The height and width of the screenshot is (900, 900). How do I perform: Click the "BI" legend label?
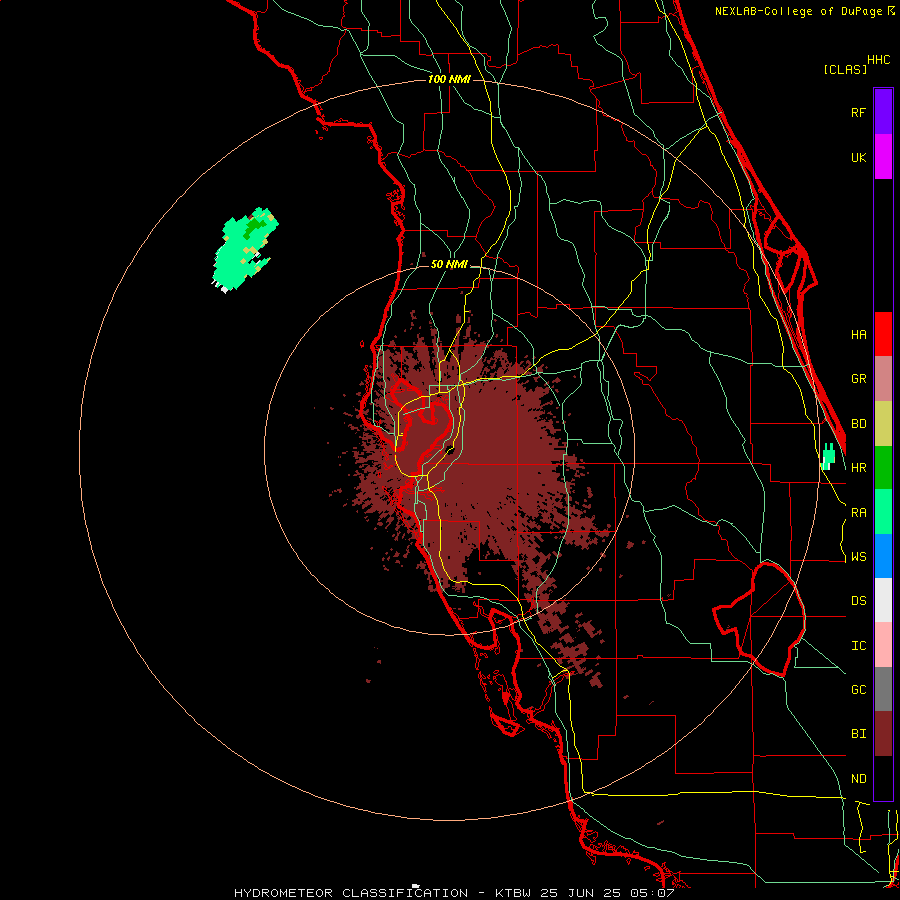click(x=858, y=734)
